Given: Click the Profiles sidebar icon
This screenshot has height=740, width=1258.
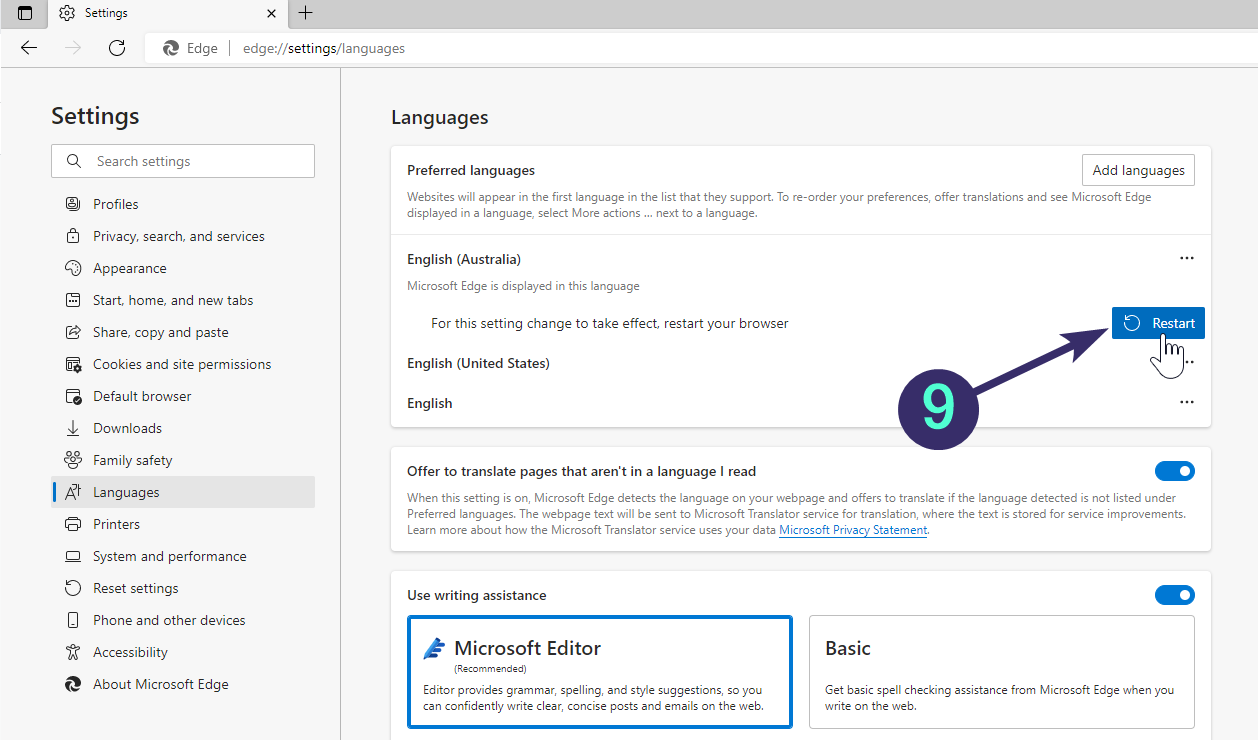Looking at the screenshot, I should click(x=73, y=204).
